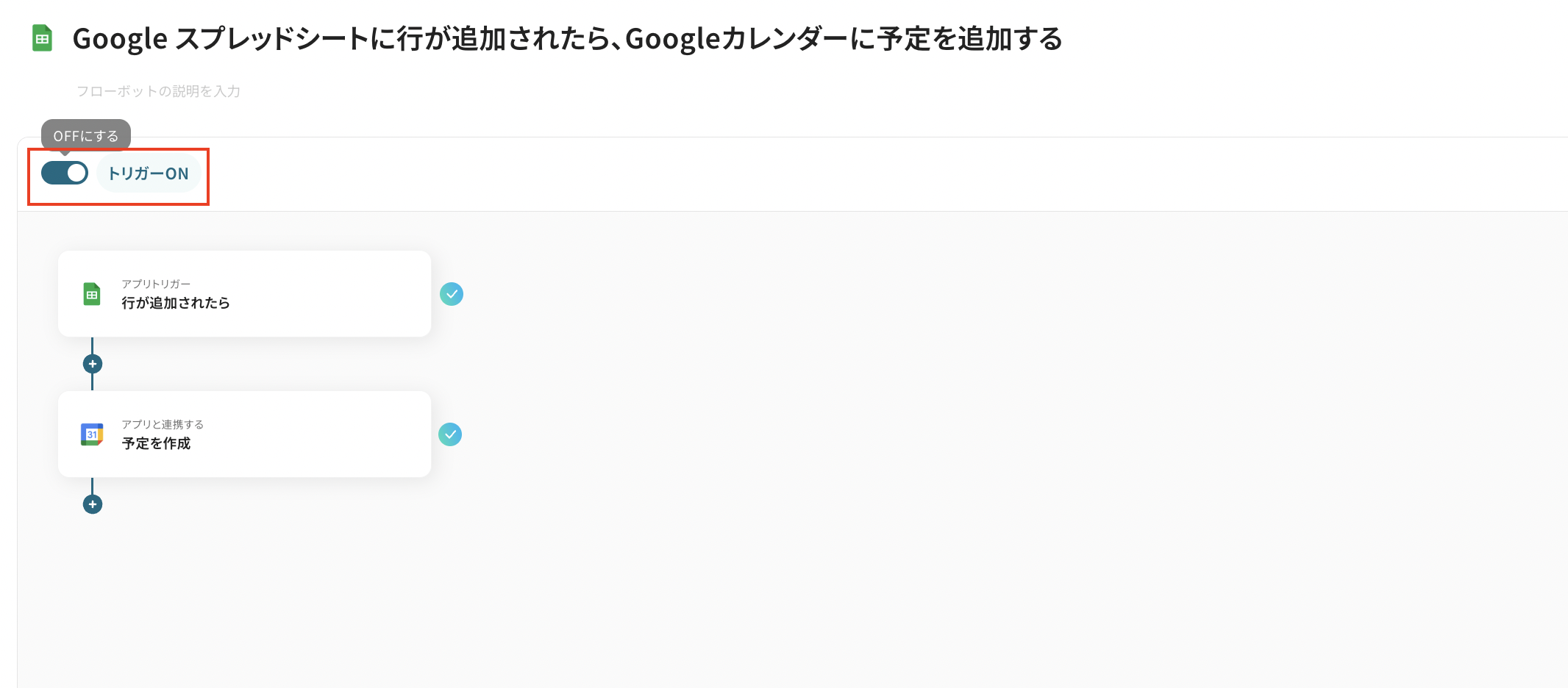Image resolution: width=1568 pixels, height=688 pixels.
Task: Open the 予定を作成 step title
Action: (x=156, y=443)
